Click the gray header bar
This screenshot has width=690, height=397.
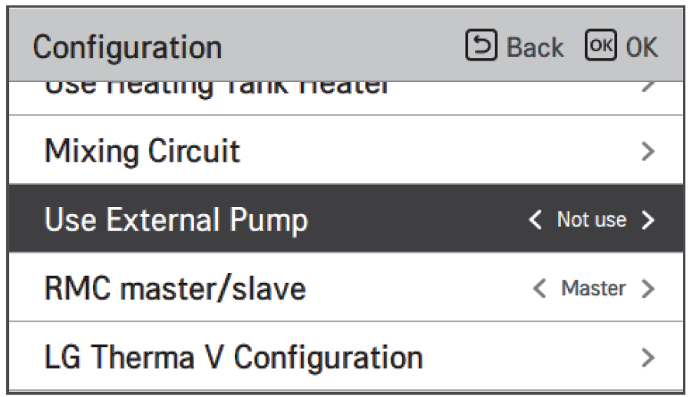[x=346, y=44]
